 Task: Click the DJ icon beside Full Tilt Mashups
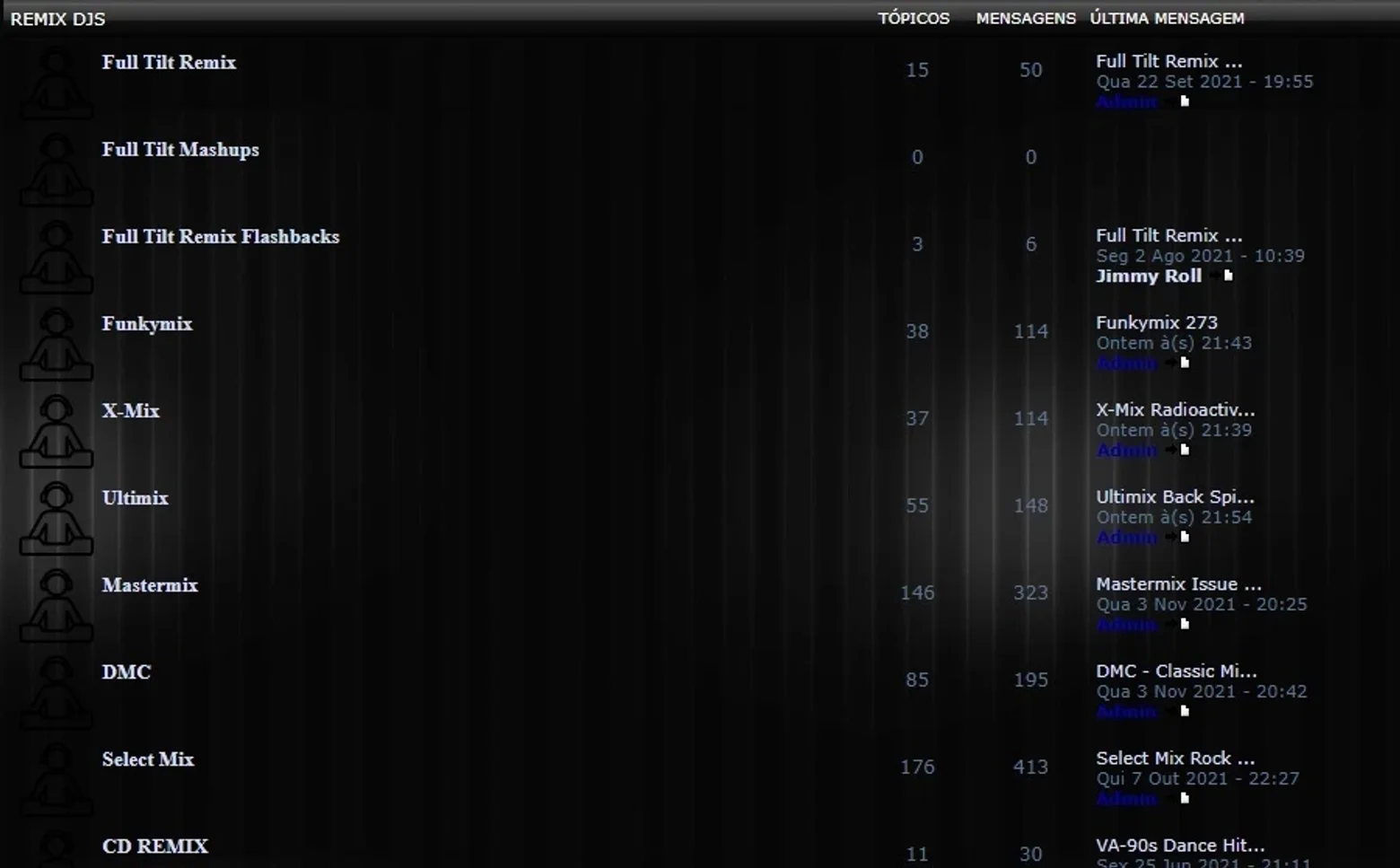56,170
